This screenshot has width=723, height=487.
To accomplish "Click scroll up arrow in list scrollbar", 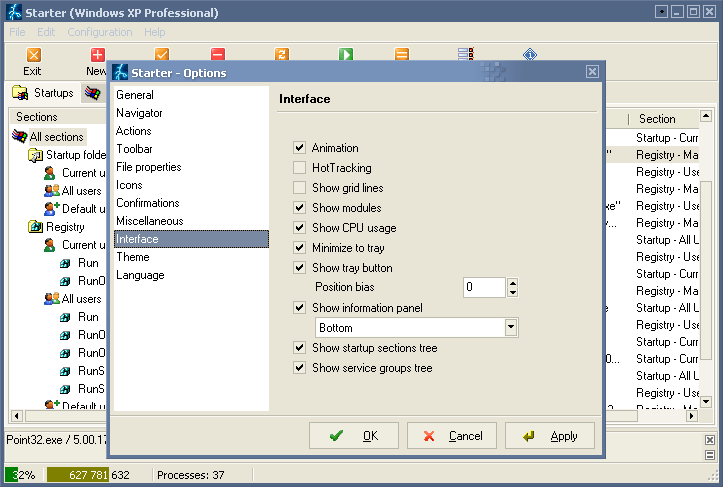I will coord(705,116).
